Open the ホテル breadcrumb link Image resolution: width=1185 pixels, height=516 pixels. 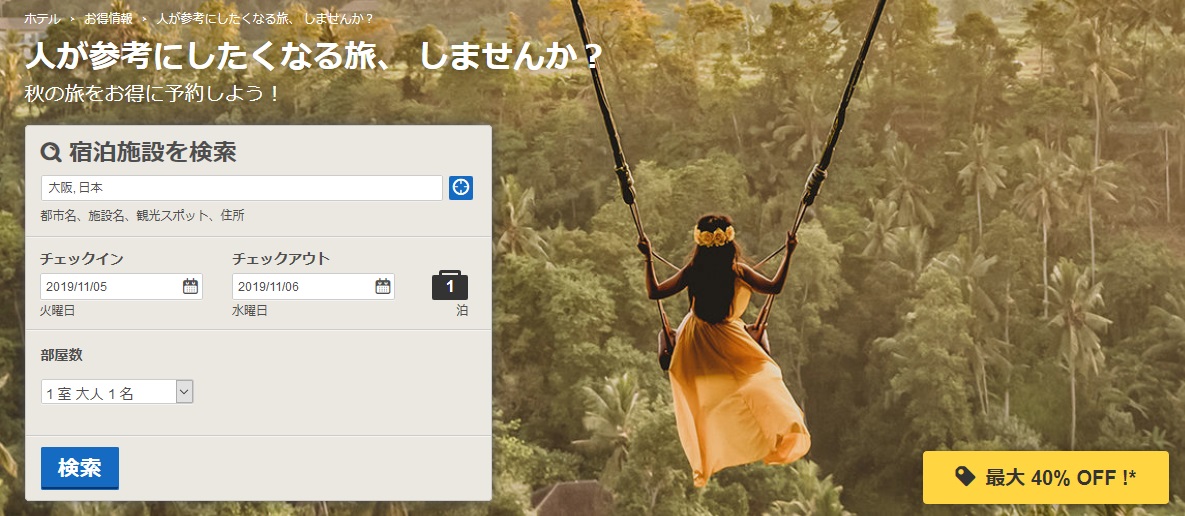(x=42, y=18)
